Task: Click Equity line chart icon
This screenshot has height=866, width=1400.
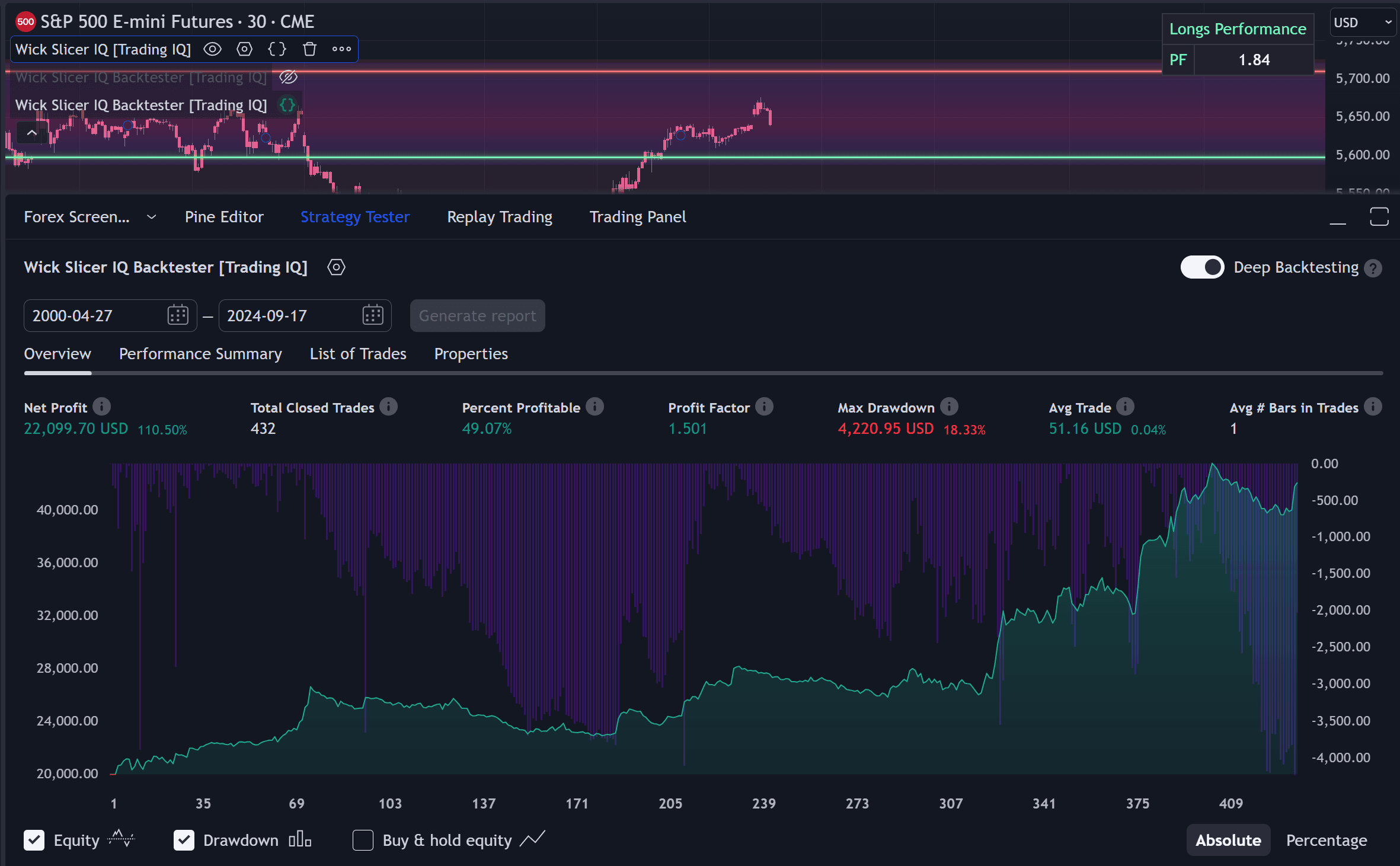Action: click(122, 839)
